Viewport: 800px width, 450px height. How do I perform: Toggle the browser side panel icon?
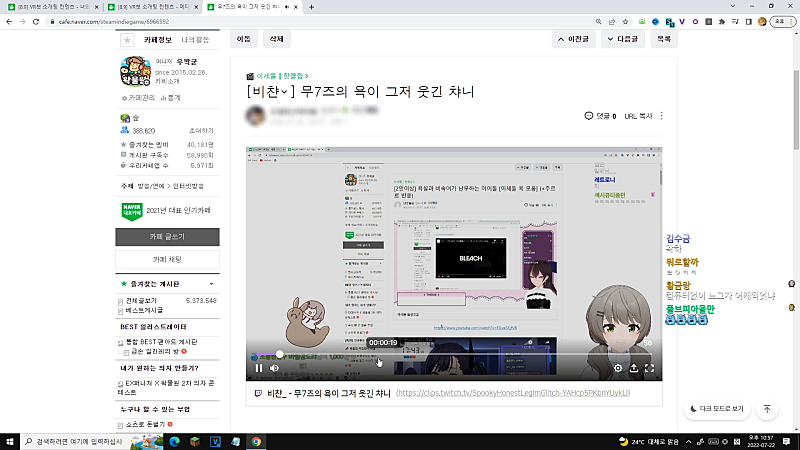coord(748,21)
